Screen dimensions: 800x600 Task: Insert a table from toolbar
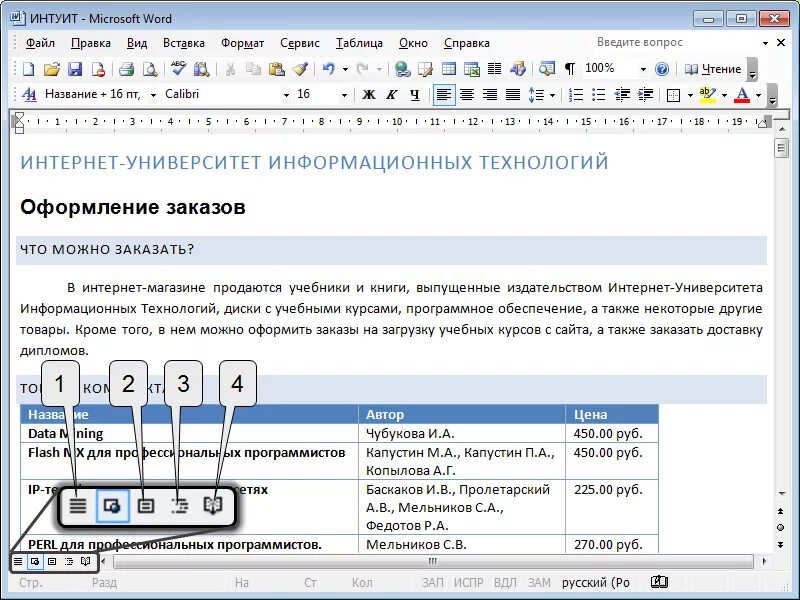tap(449, 69)
